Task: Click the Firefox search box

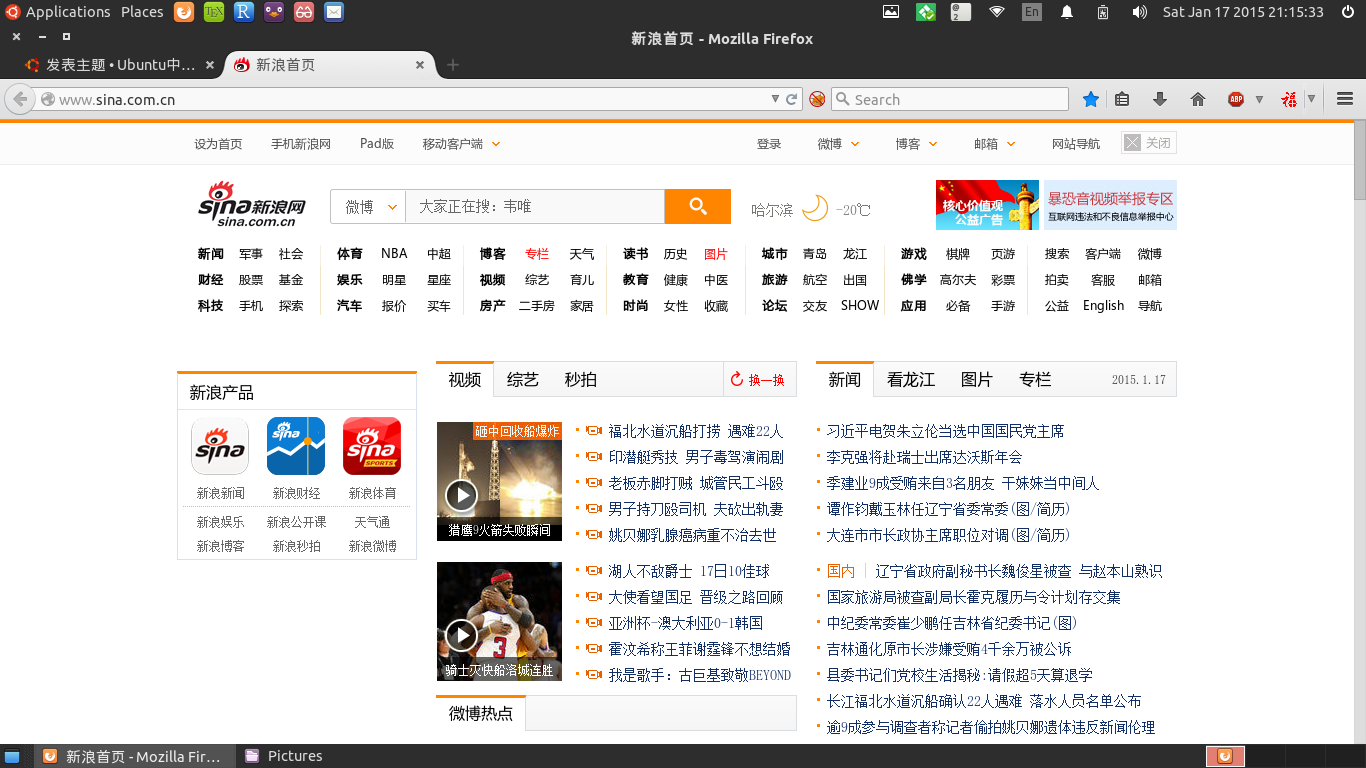Action: [x=950, y=99]
